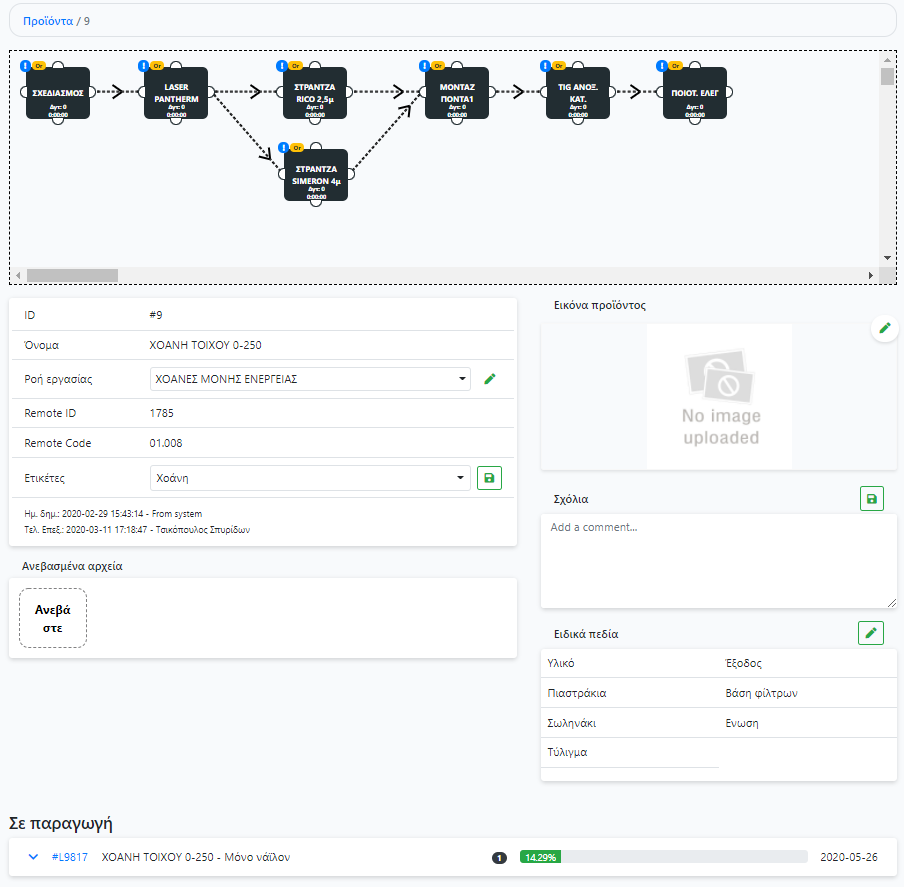Click into the Add a comment text area

718,560
